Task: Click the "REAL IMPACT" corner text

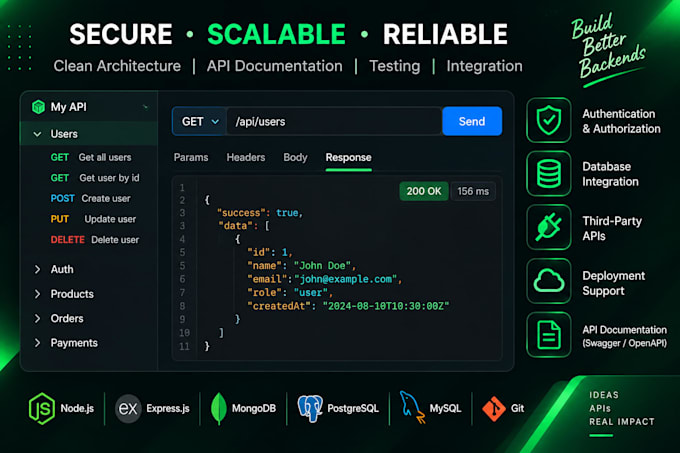Action: pos(621,422)
